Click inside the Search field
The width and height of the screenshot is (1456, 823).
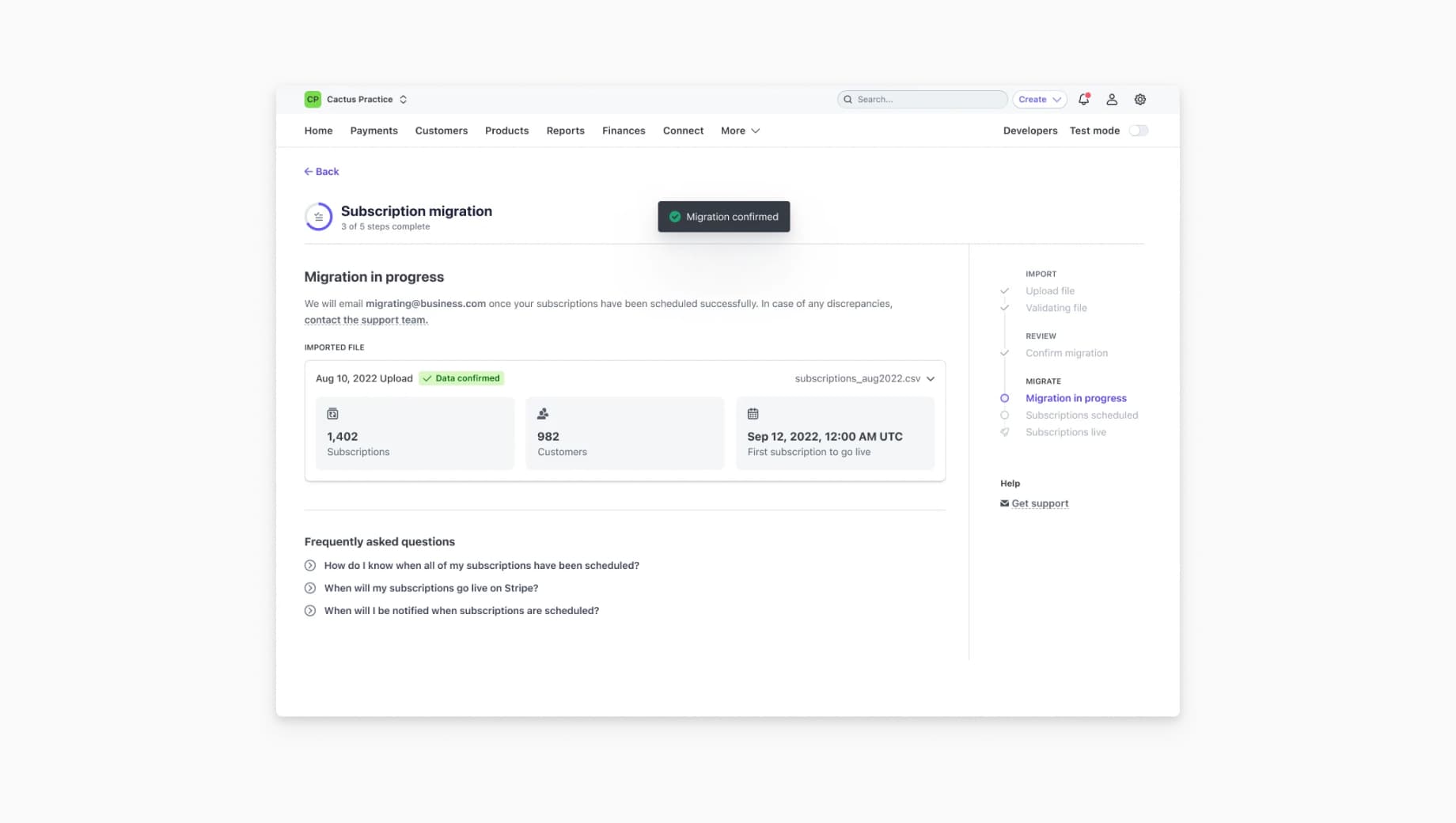tap(922, 99)
